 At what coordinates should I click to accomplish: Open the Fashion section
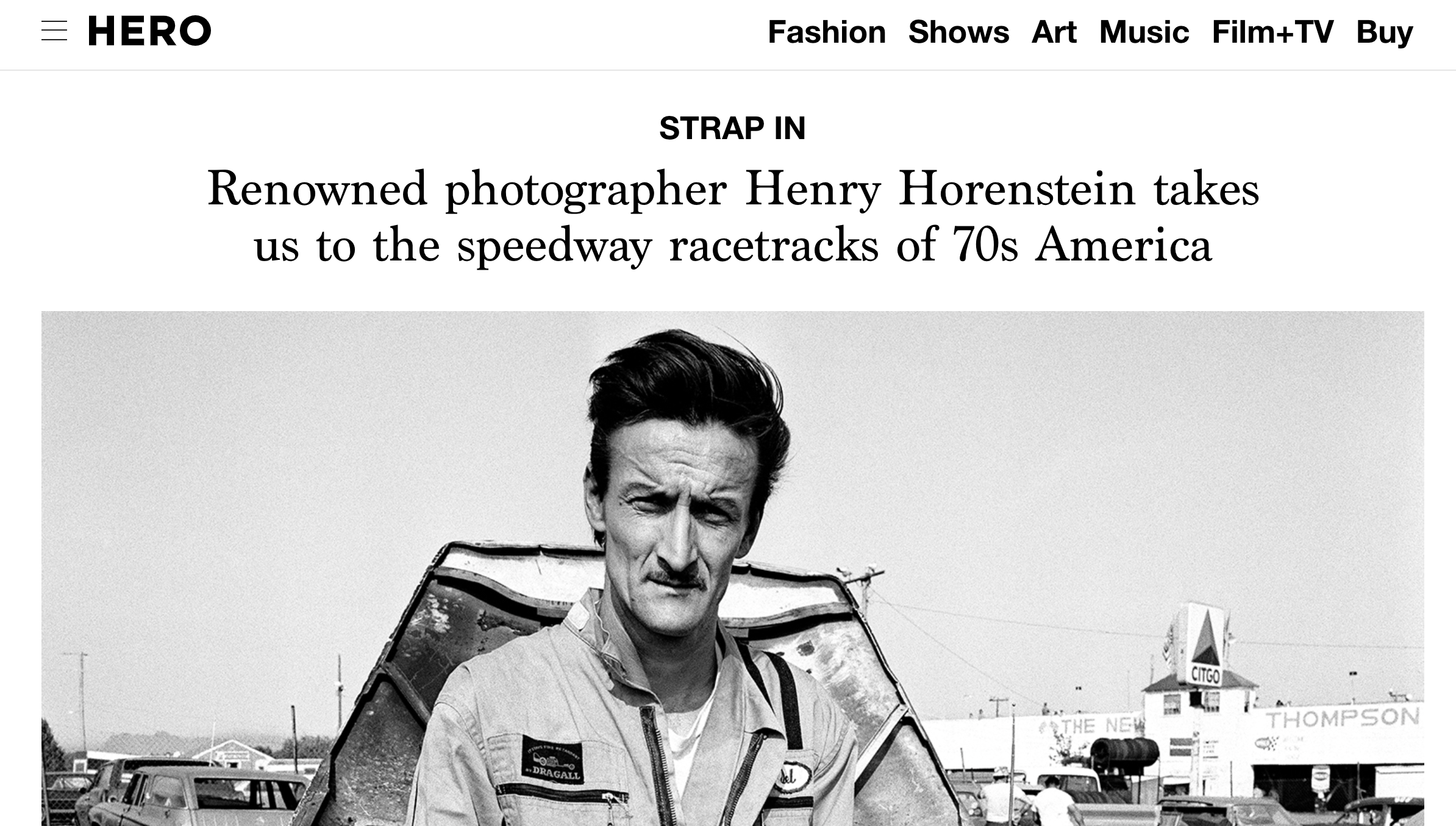click(826, 32)
